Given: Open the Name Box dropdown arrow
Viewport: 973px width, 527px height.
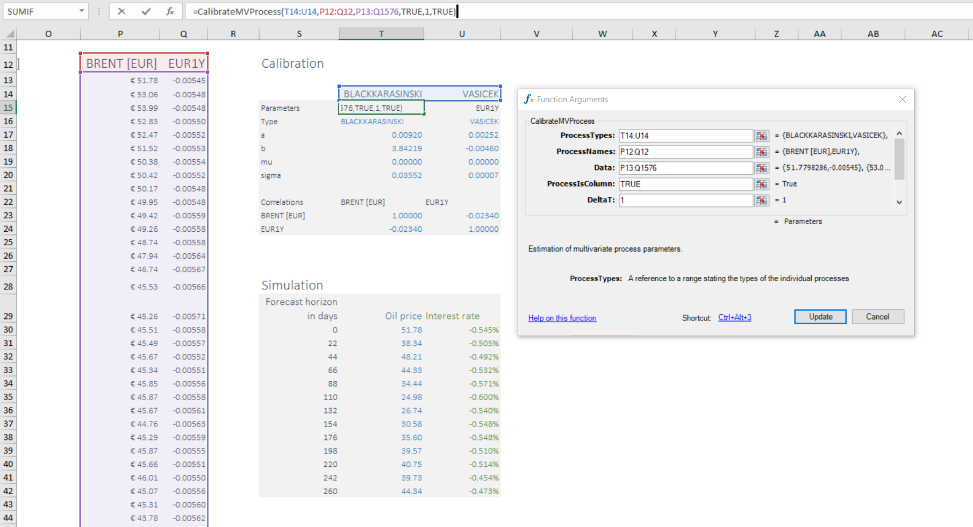Looking at the screenshot, I should coord(81,11).
